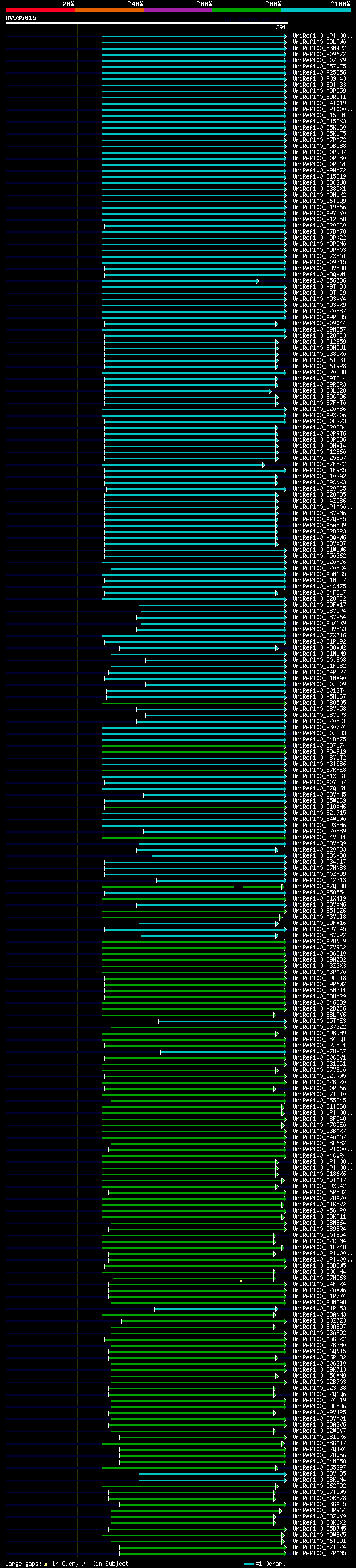
Task: Select label UniRef100_A9PI59
Action: (x=319, y=91)
